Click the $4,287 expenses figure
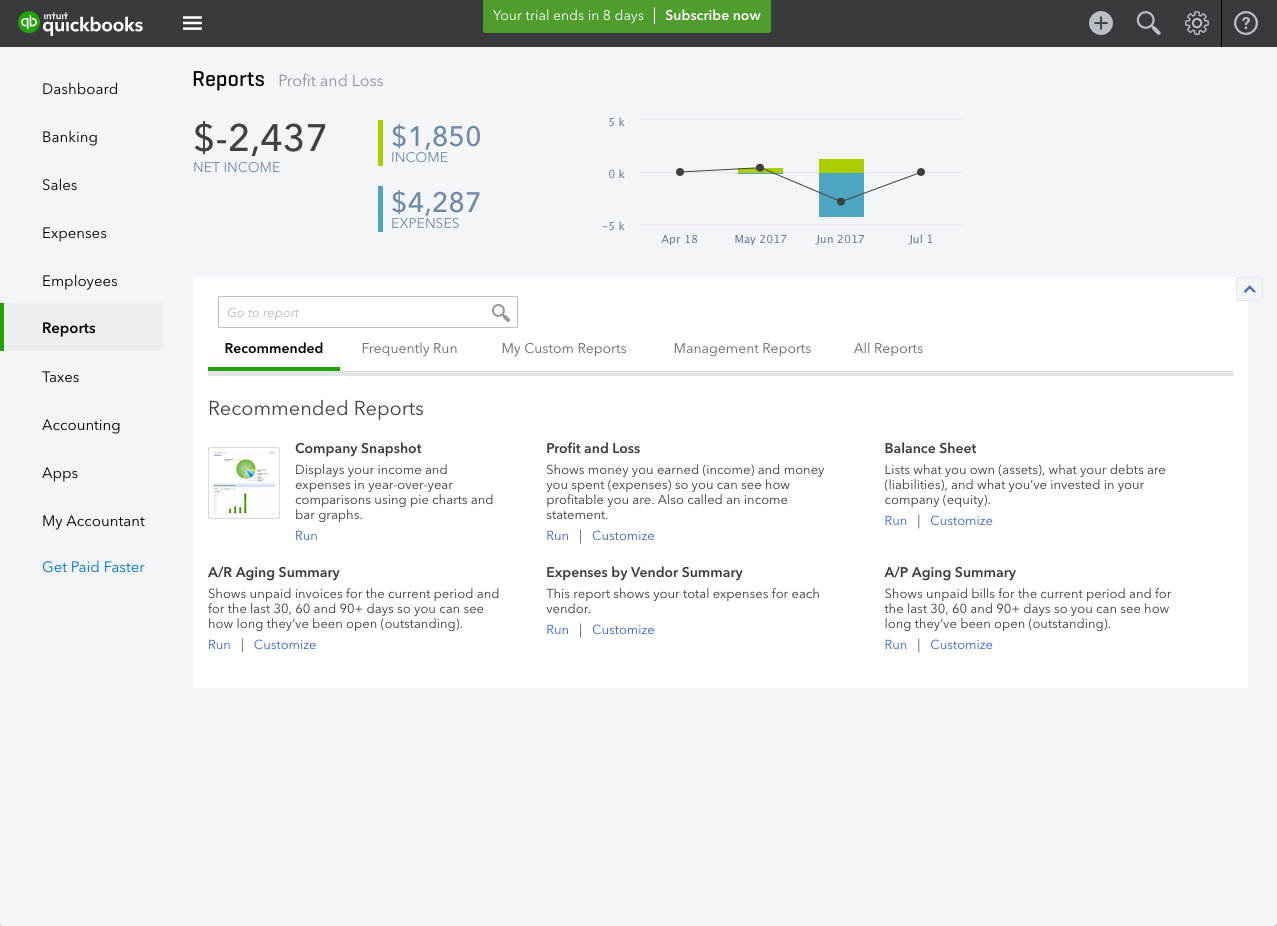 436,203
